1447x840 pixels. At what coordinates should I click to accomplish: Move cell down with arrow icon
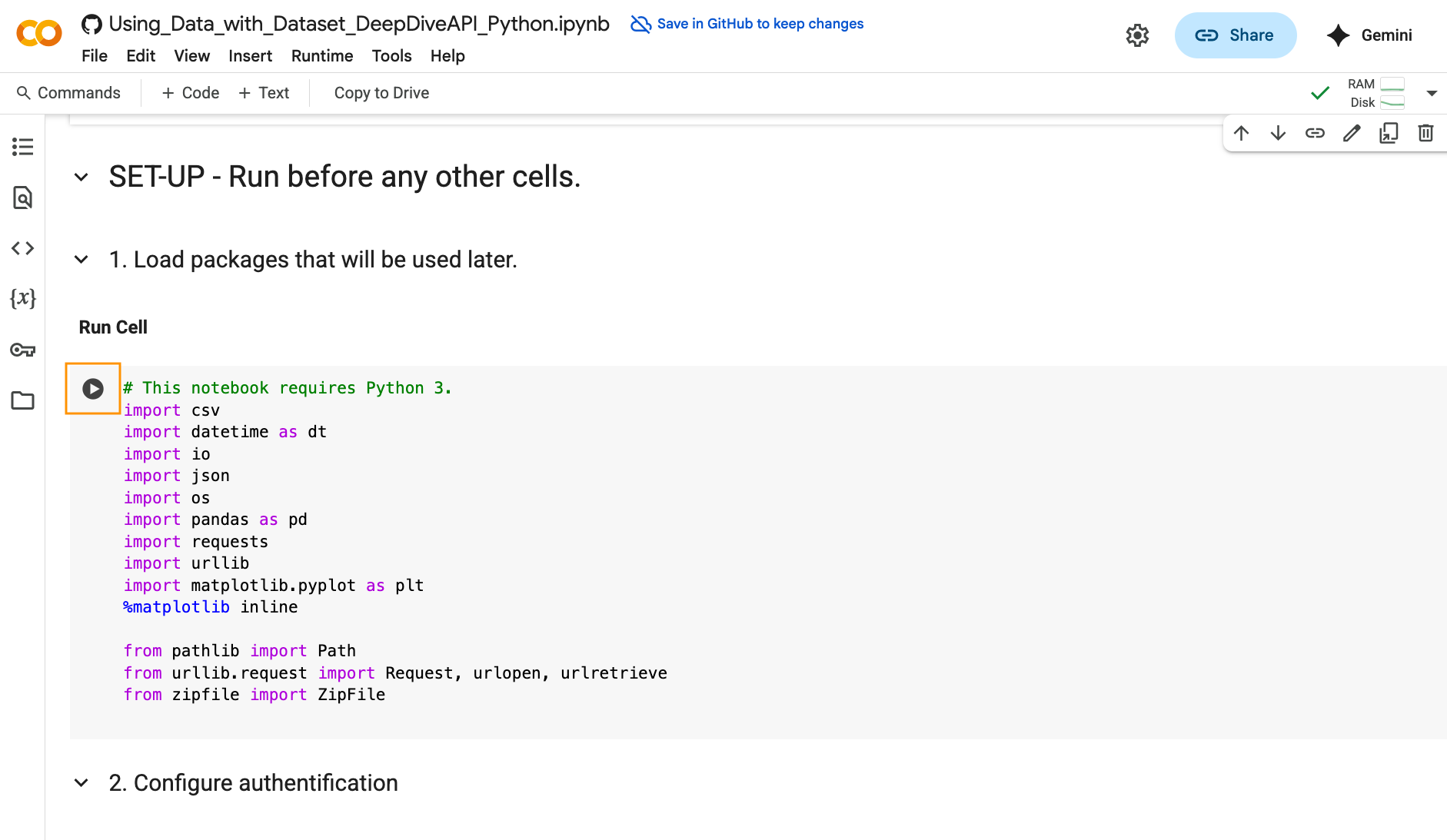pos(1278,133)
